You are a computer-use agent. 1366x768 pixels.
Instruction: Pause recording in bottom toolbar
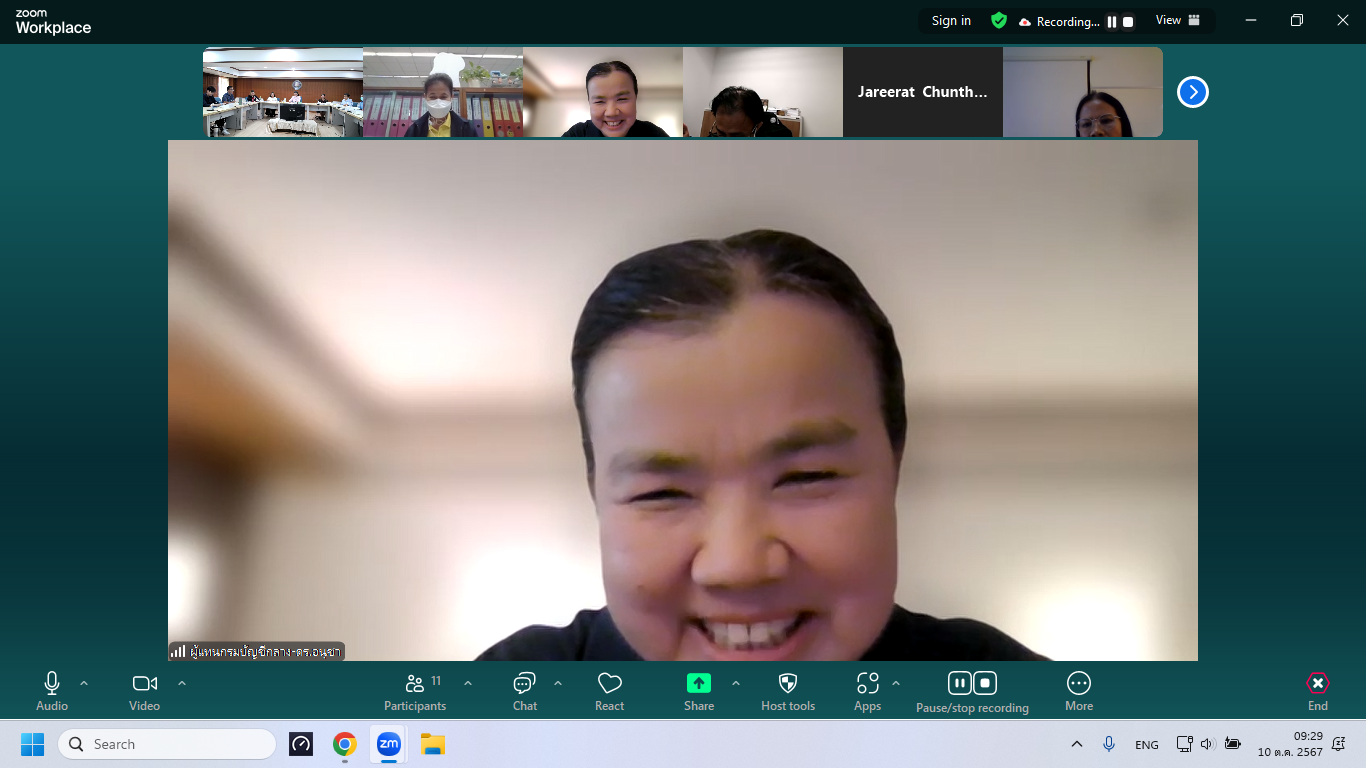[x=960, y=683]
